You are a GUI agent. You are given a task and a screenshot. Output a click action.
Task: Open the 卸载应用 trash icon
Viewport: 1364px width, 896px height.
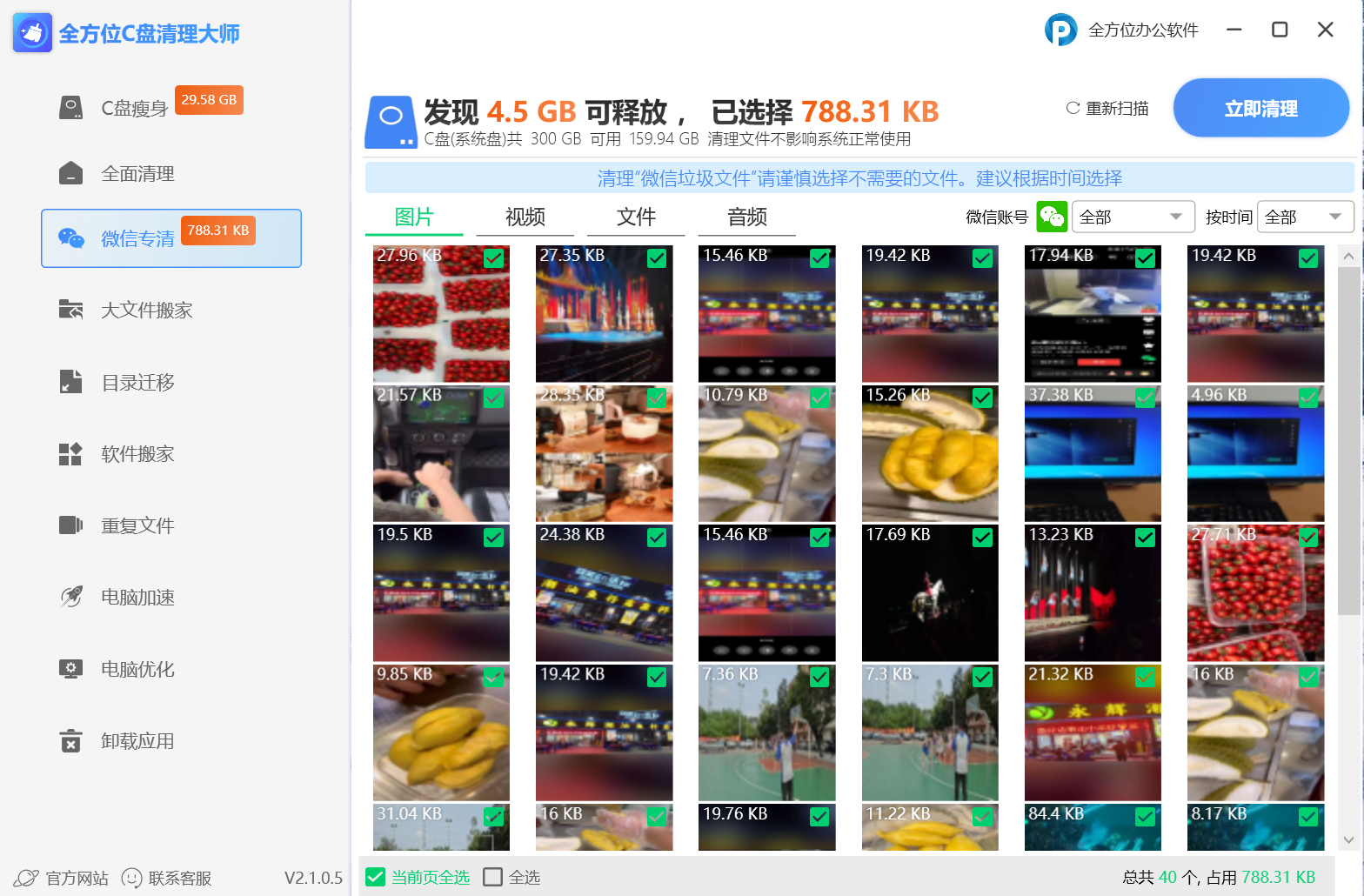70,741
